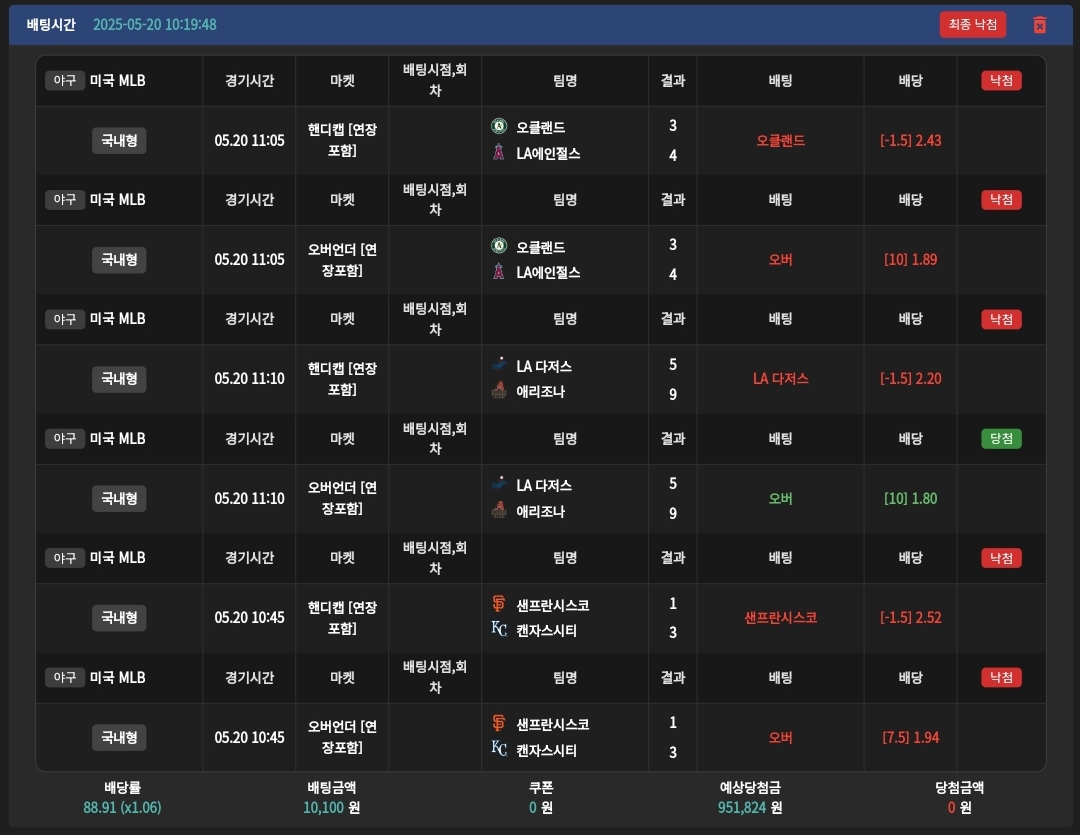This screenshot has width=1080, height=835.
Task: Click LA Angels logo in the 1.89 over/under row
Action: click(499, 272)
